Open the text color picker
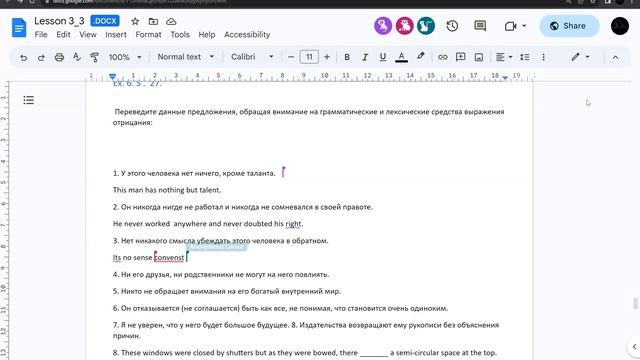 click(401, 57)
